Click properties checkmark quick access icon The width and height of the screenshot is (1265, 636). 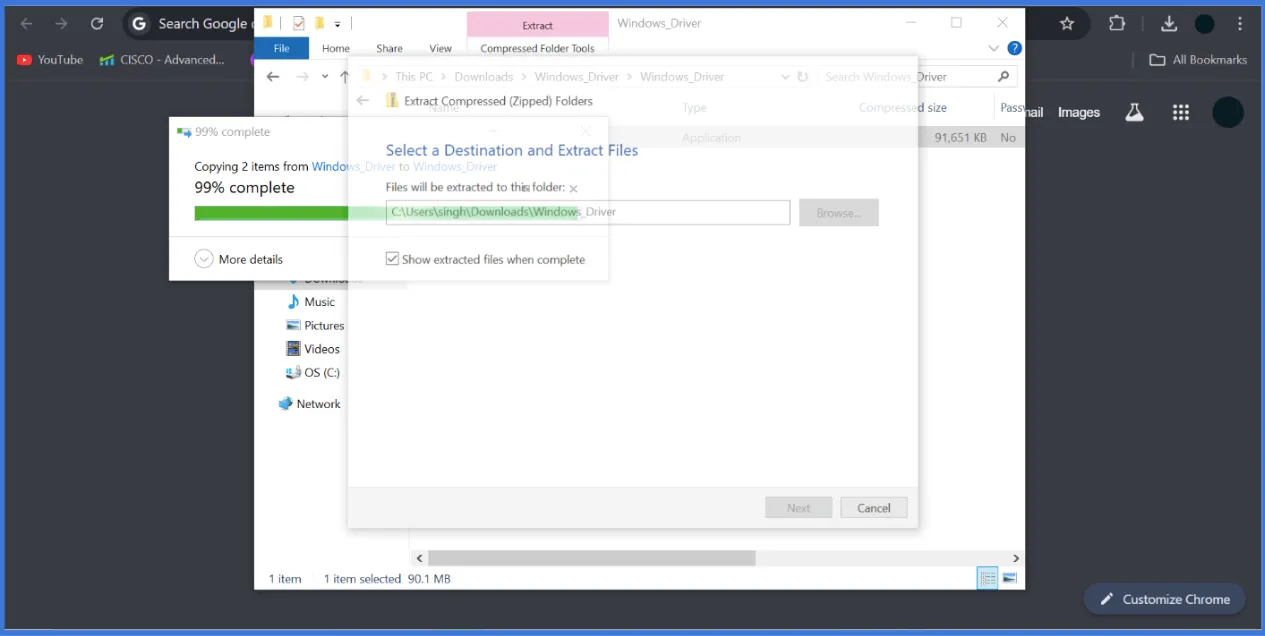pos(298,23)
